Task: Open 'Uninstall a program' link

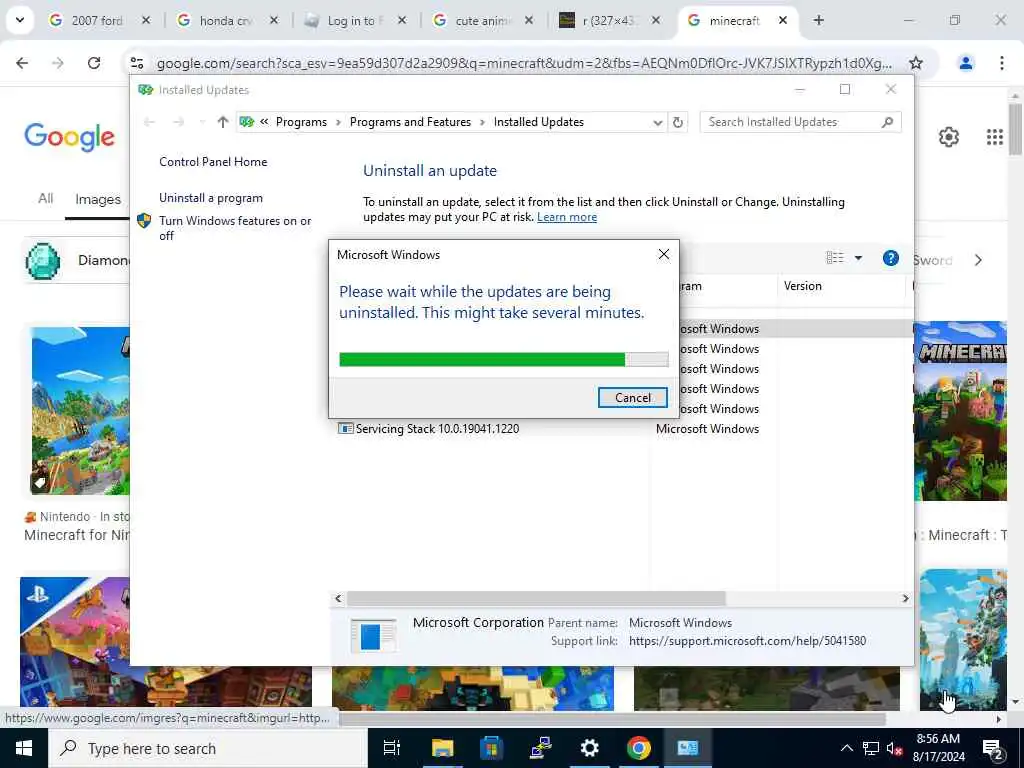Action: coord(211,198)
